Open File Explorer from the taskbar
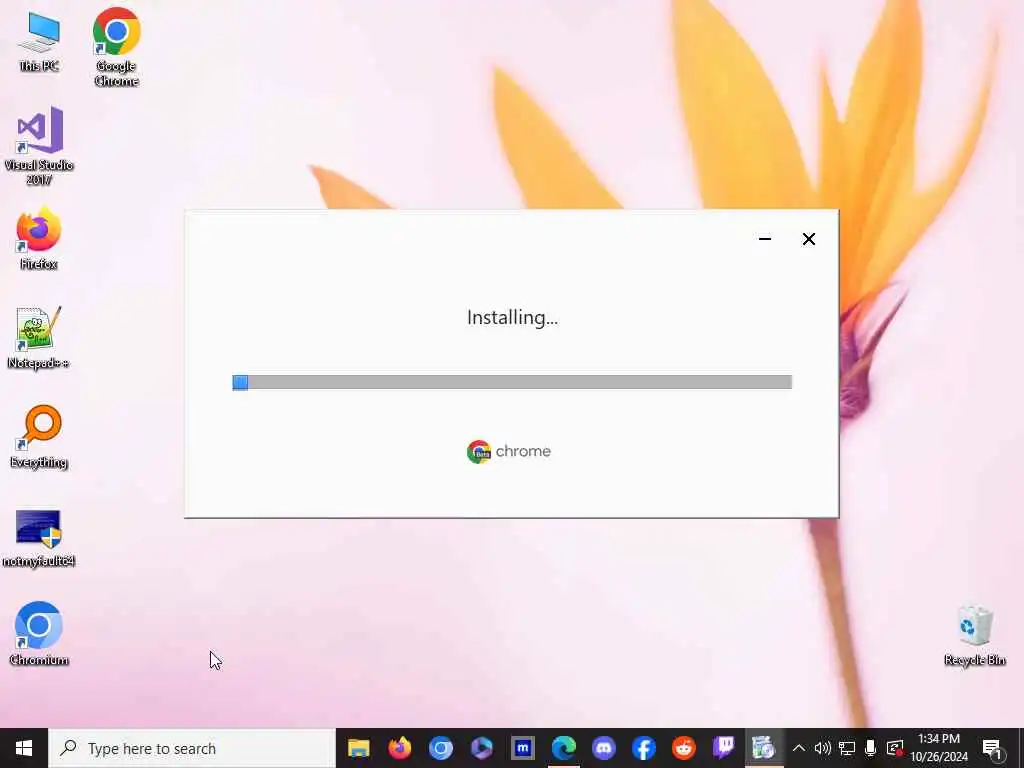 click(x=359, y=748)
